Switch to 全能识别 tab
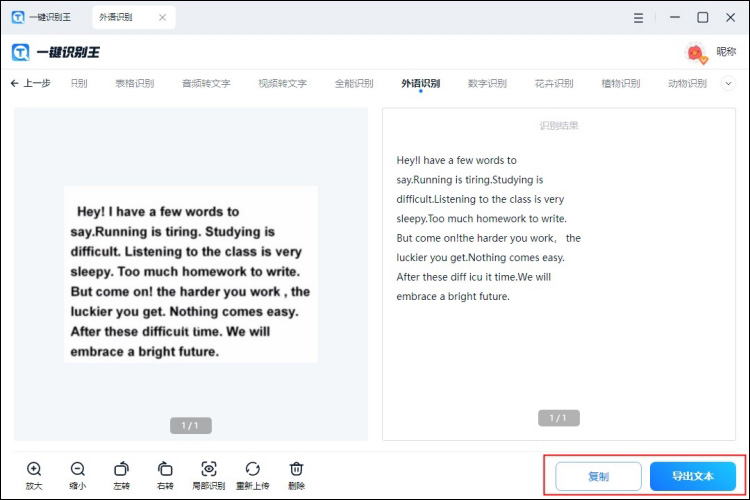Screen dimensions: 750x500 [353, 83]
